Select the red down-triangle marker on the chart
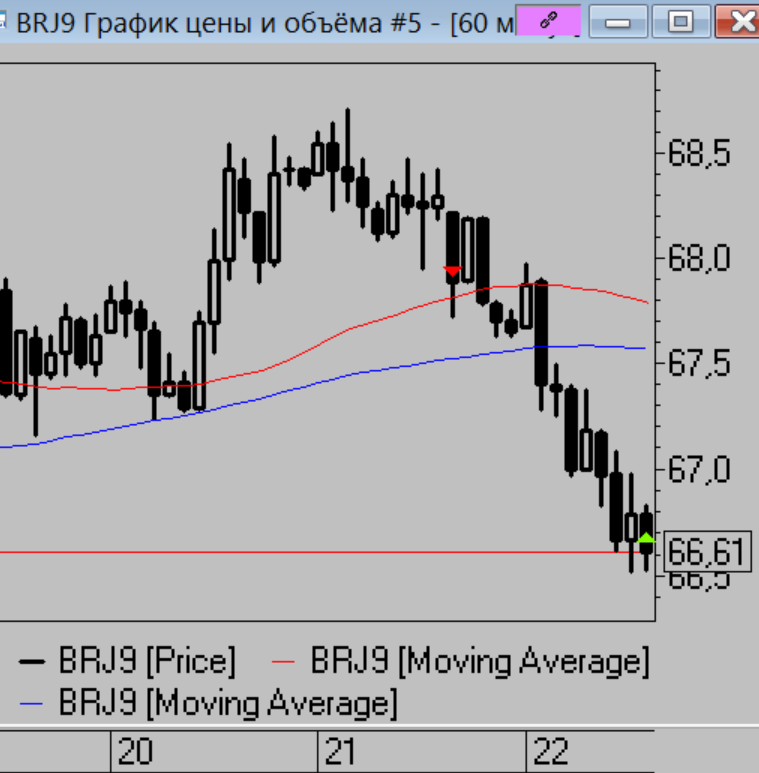759x773 pixels. (452, 272)
